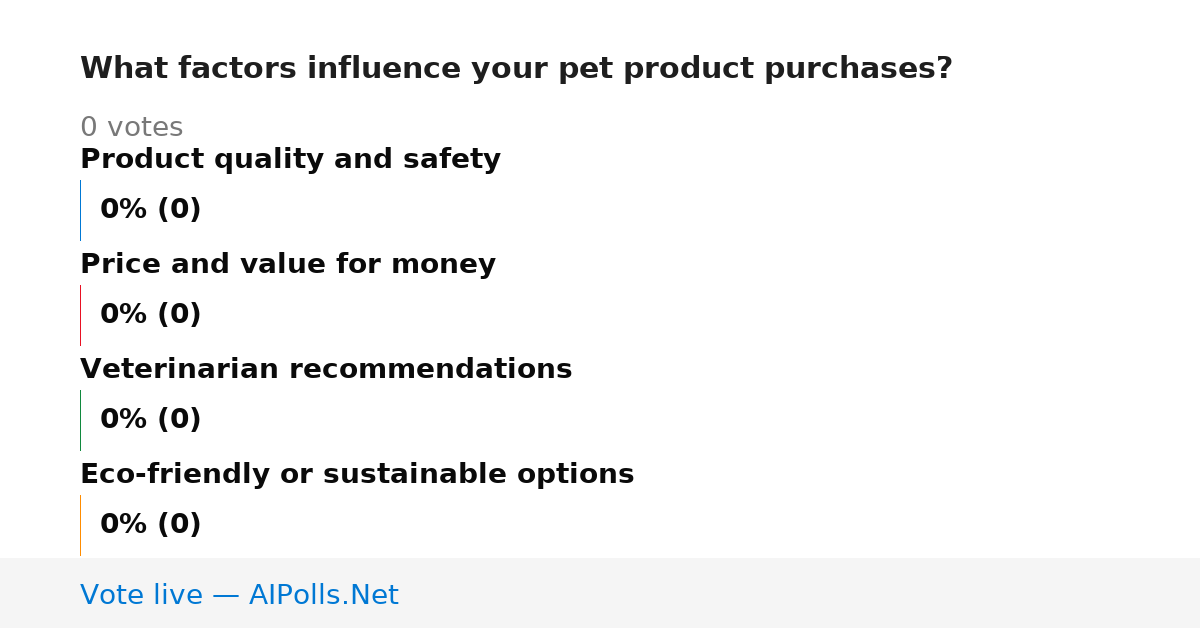Select the Price and value for money option
The height and width of the screenshot is (628, 1200).
[288, 264]
